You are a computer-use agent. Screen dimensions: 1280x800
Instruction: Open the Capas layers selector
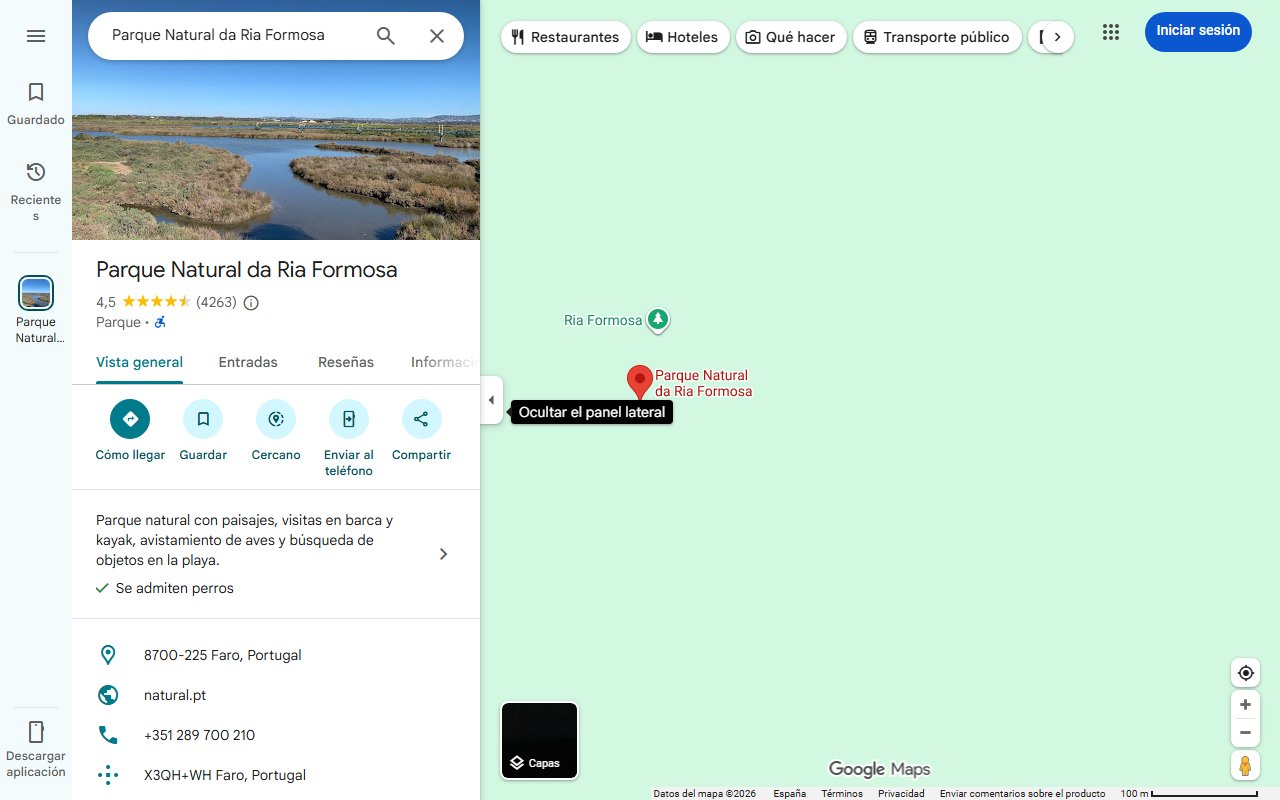tap(539, 740)
